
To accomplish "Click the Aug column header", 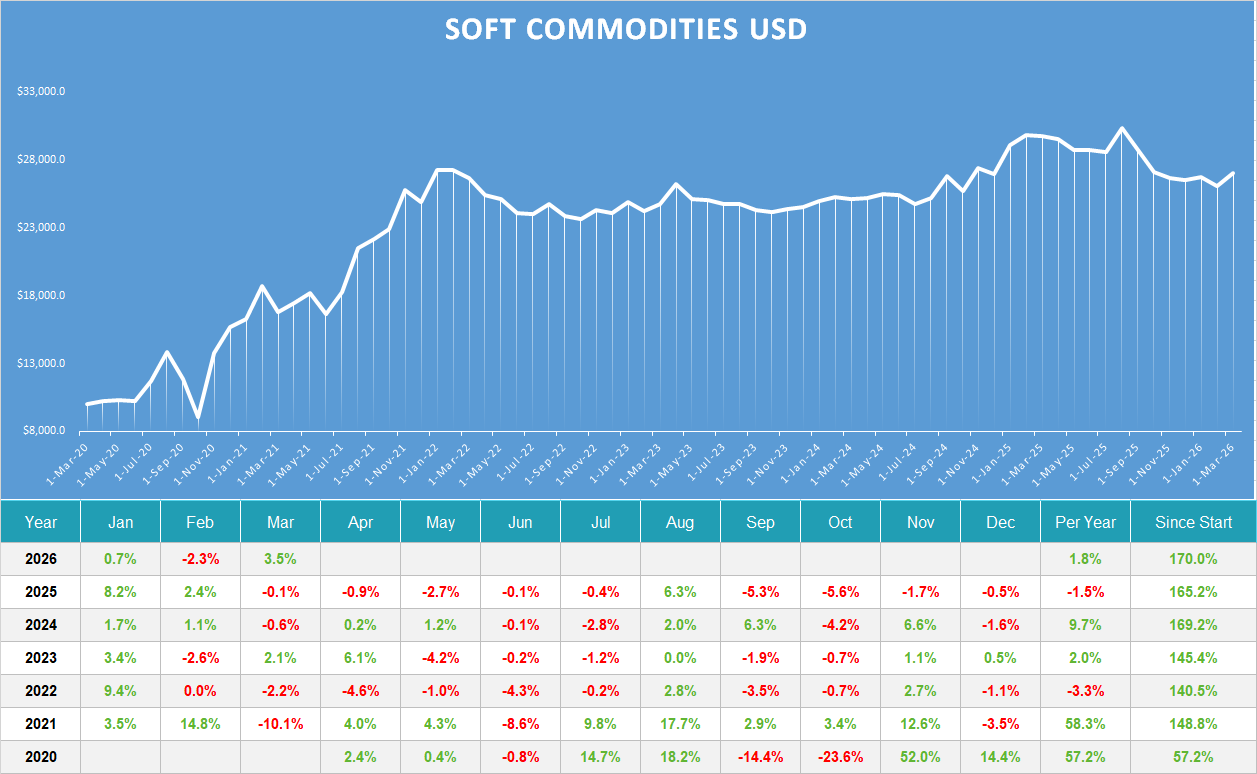I will 680,522.
